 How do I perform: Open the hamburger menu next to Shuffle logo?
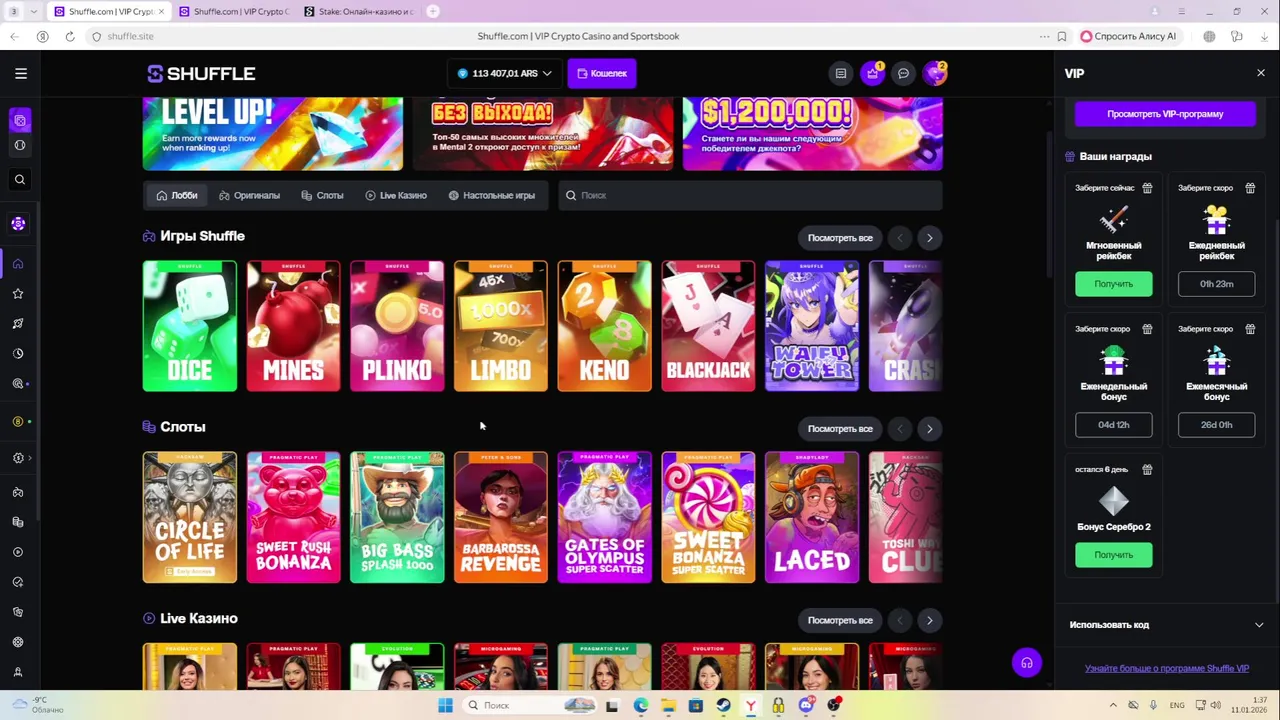[x=21, y=73]
